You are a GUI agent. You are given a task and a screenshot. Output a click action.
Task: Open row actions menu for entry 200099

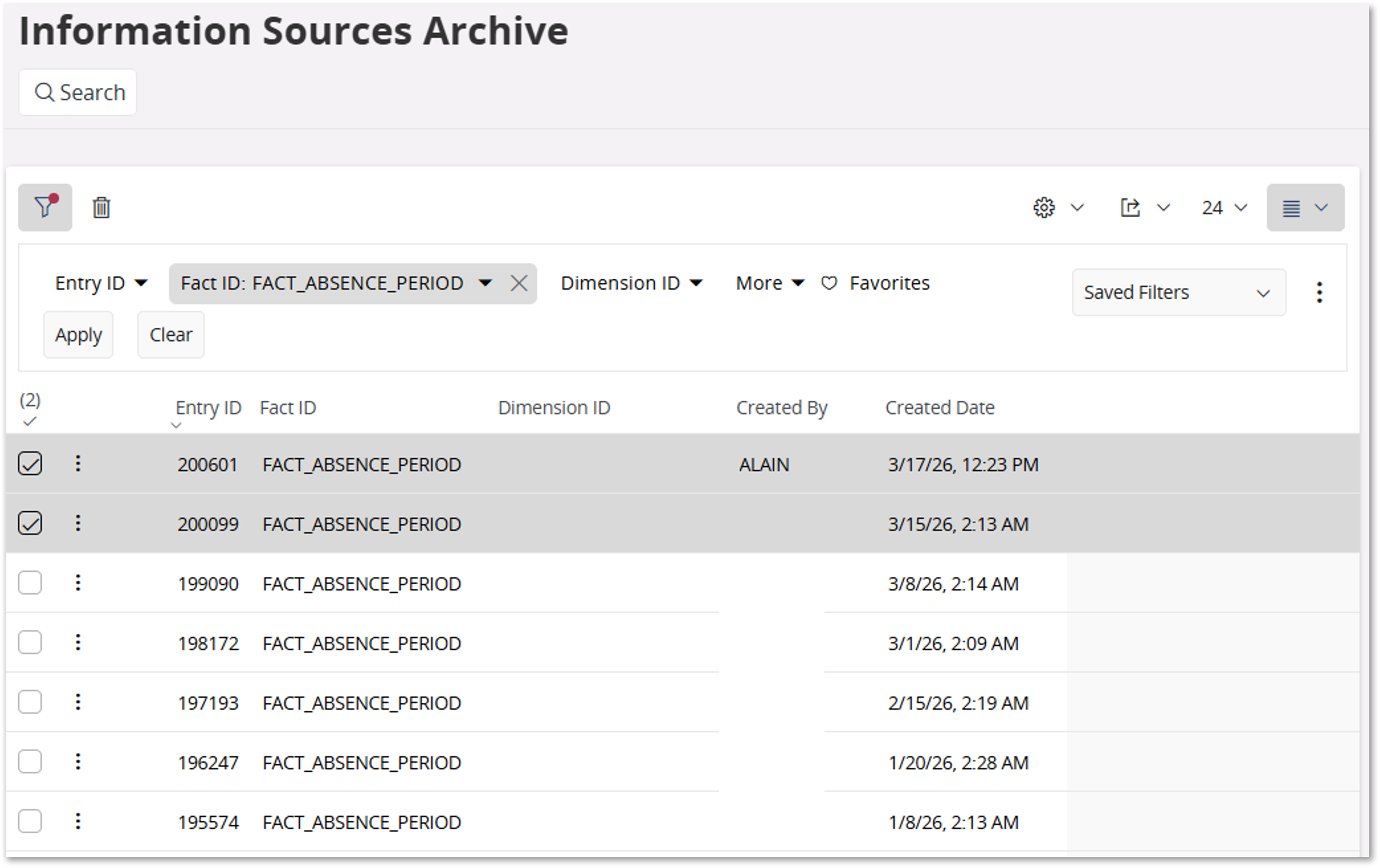pos(78,523)
